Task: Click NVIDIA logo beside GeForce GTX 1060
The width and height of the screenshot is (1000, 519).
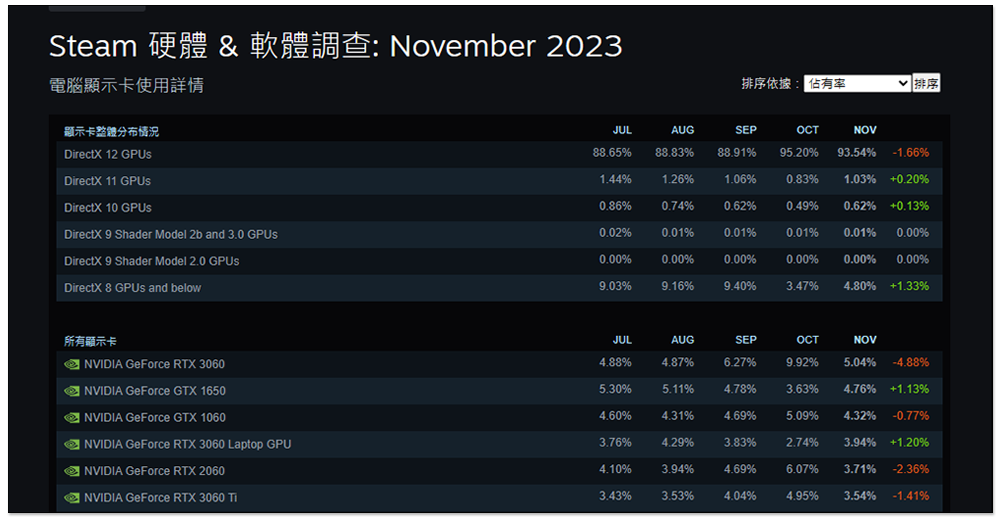Action: click(x=71, y=418)
